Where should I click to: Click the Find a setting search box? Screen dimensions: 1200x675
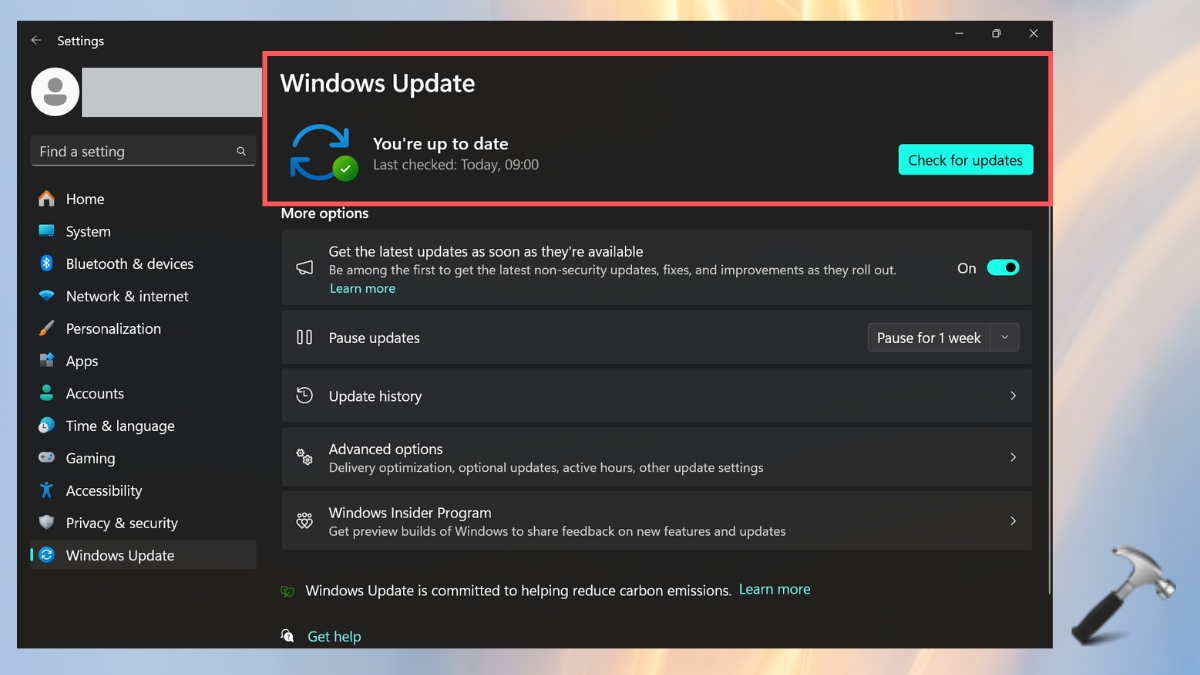tap(144, 151)
